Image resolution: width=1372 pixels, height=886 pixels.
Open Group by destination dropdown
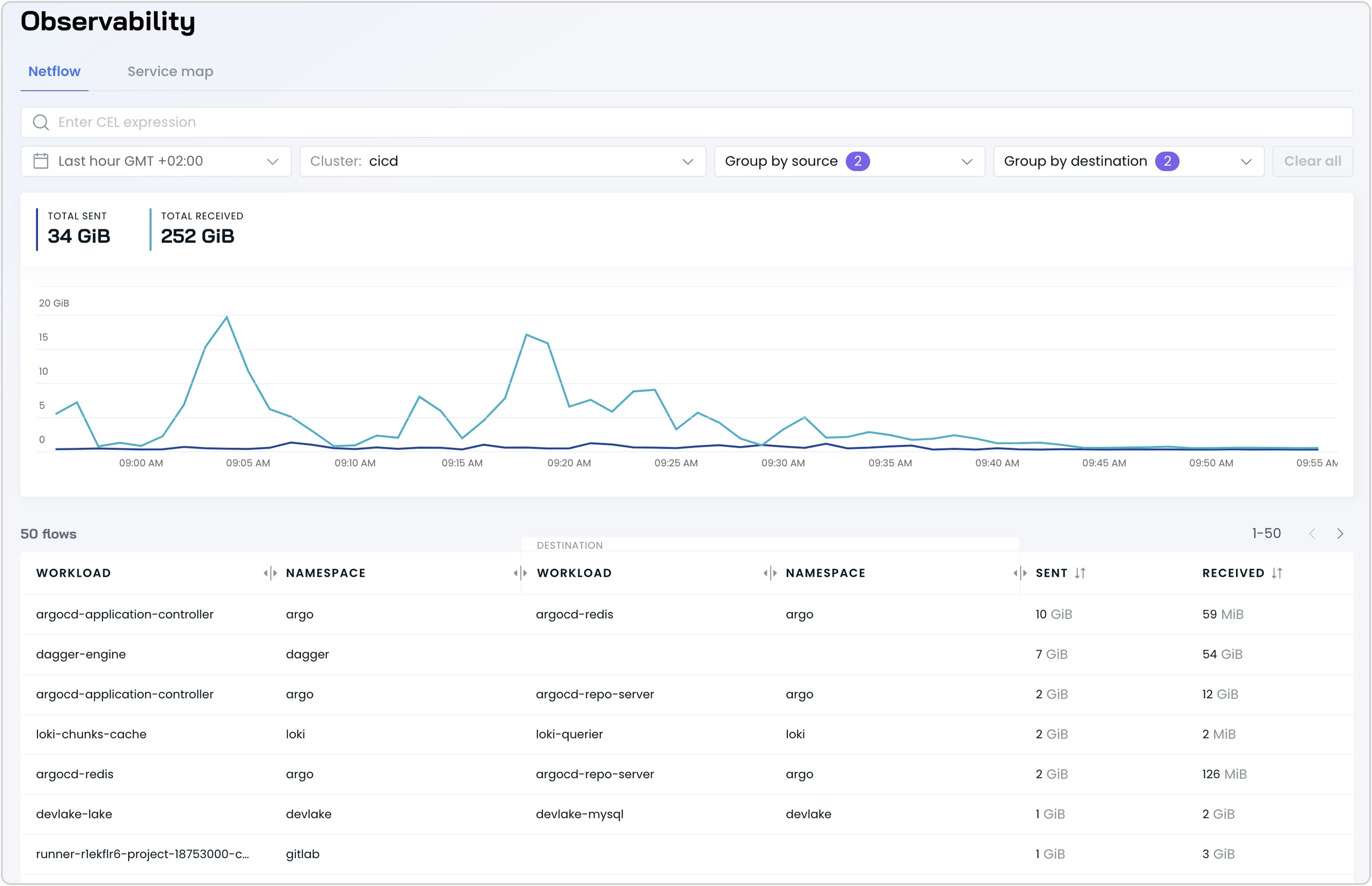(1128, 161)
